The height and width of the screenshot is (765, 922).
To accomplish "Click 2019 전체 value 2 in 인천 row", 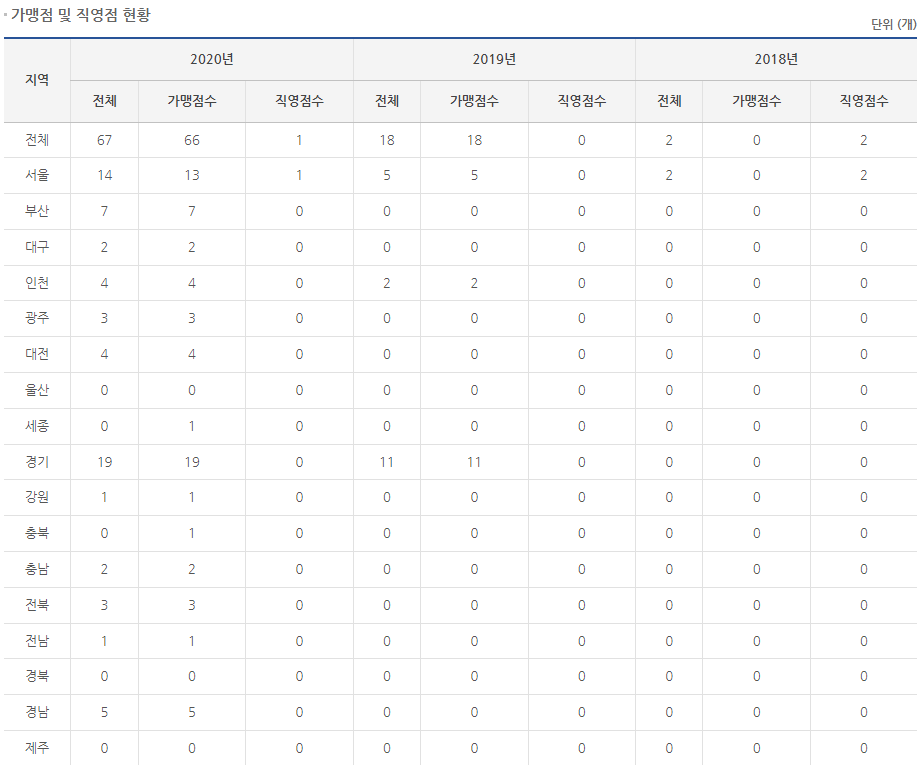I will tap(387, 283).
